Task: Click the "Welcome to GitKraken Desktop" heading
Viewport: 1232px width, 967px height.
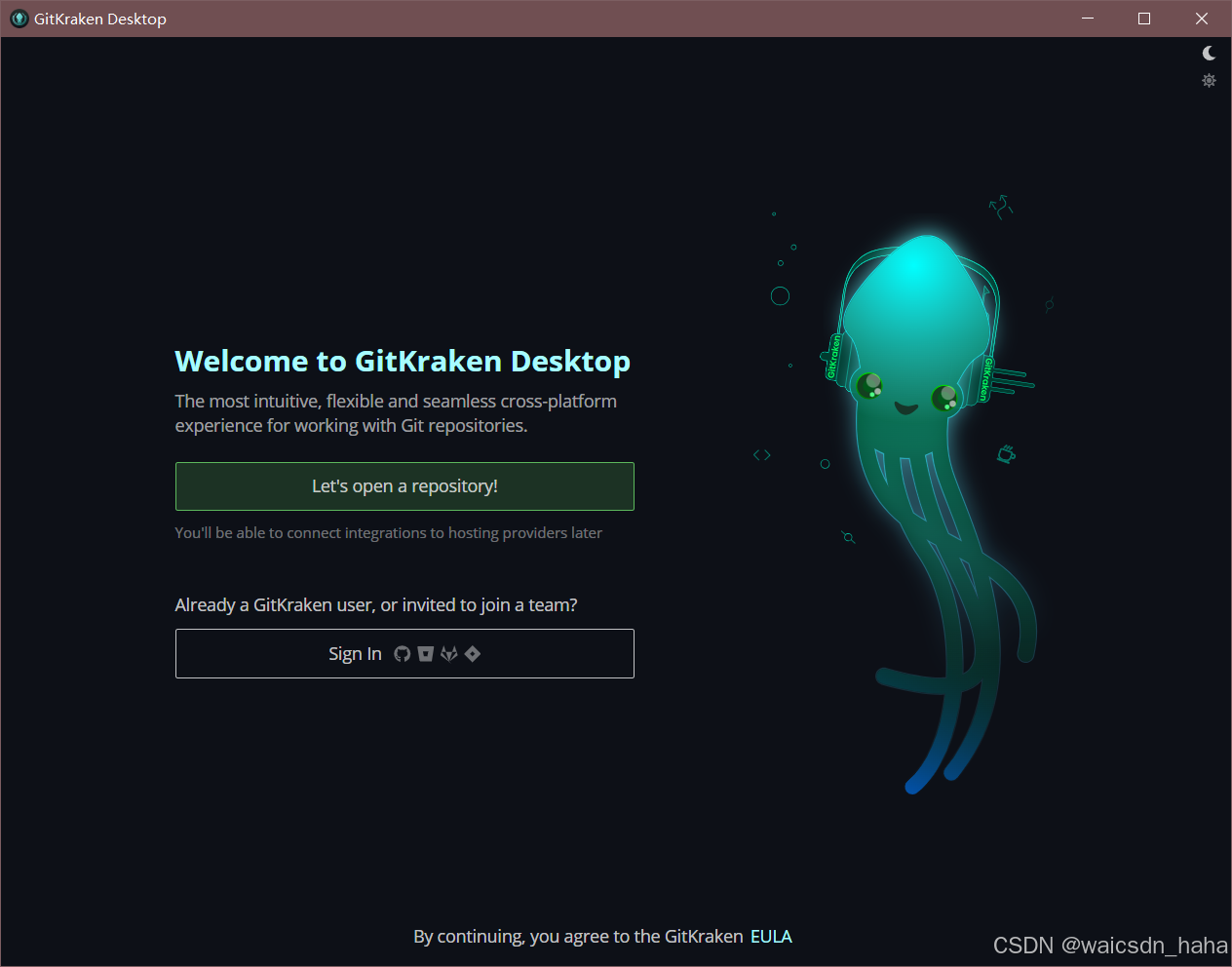Action: coord(403,361)
